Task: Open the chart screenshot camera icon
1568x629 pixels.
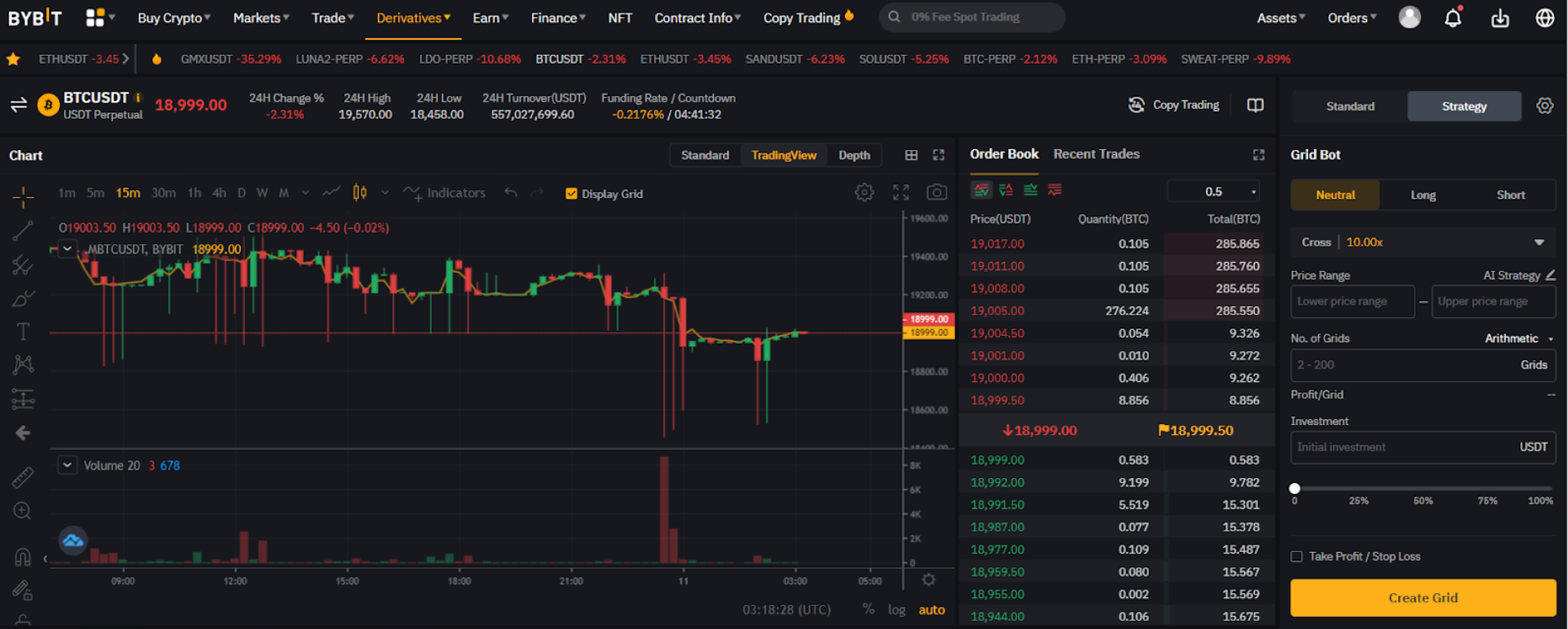Action: 936,192
